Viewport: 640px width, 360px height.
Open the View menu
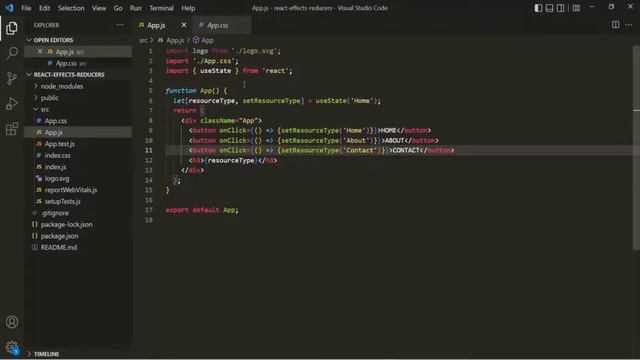coord(99,8)
